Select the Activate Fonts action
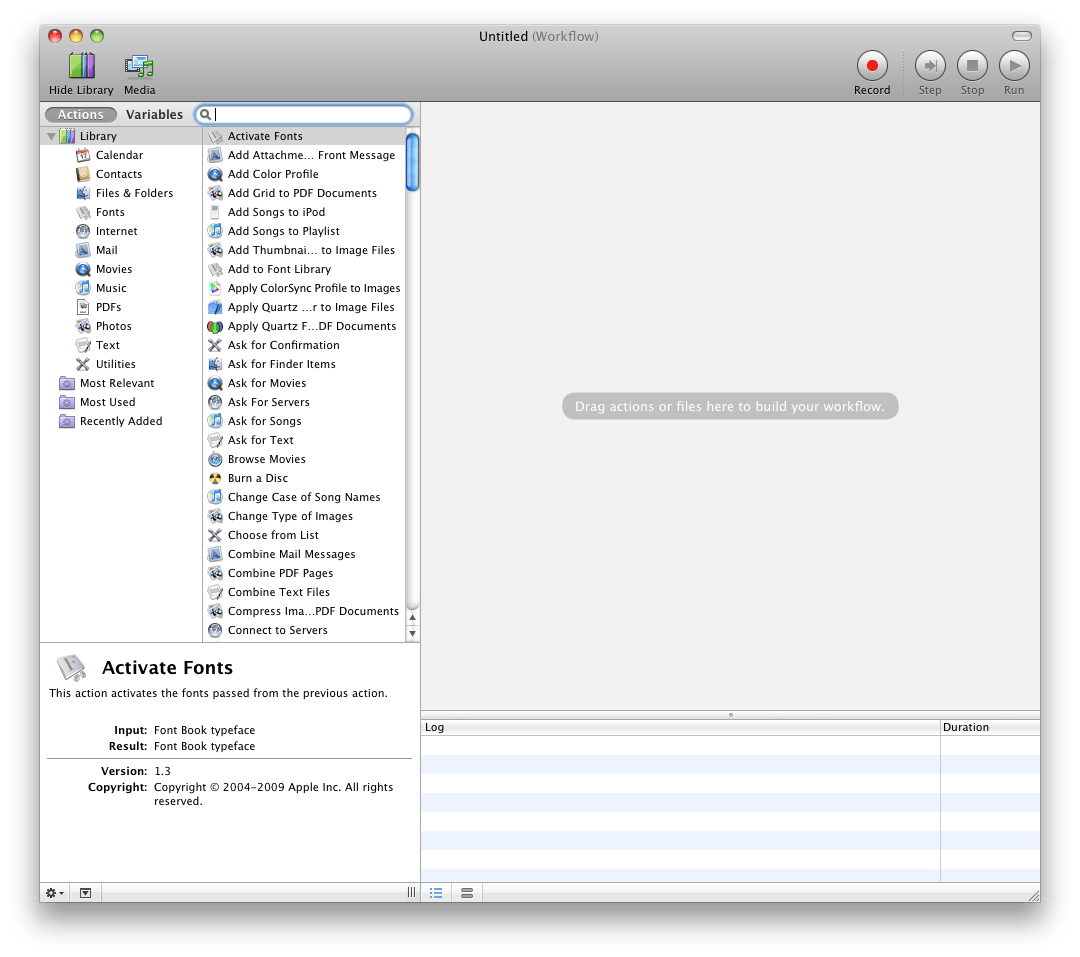 tap(304, 136)
